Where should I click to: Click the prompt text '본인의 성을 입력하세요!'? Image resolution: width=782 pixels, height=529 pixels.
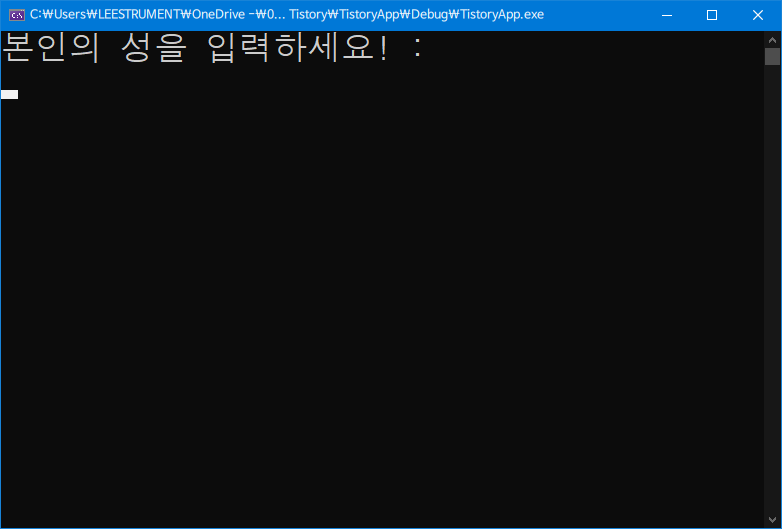click(x=195, y=48)
